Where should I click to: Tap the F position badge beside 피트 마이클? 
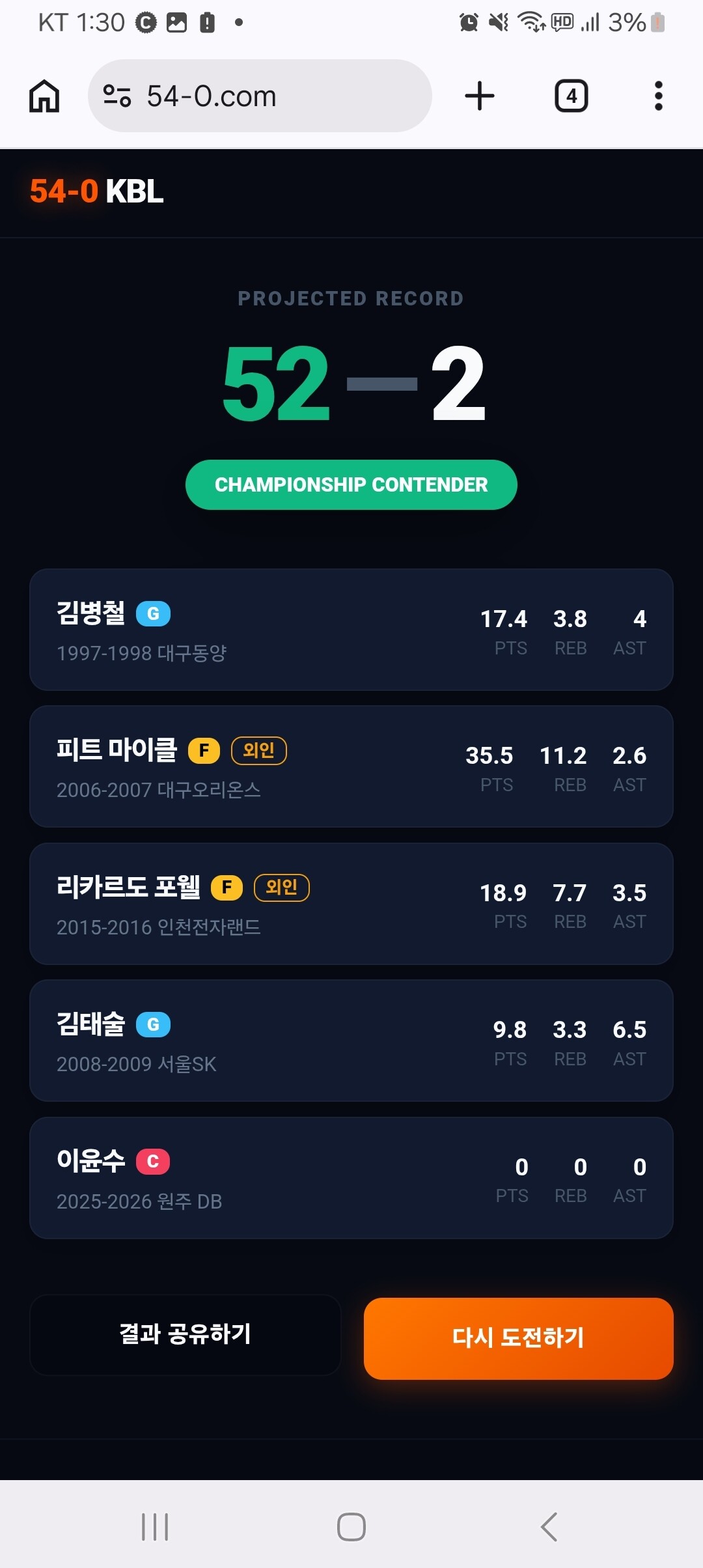tap(204, 751)
